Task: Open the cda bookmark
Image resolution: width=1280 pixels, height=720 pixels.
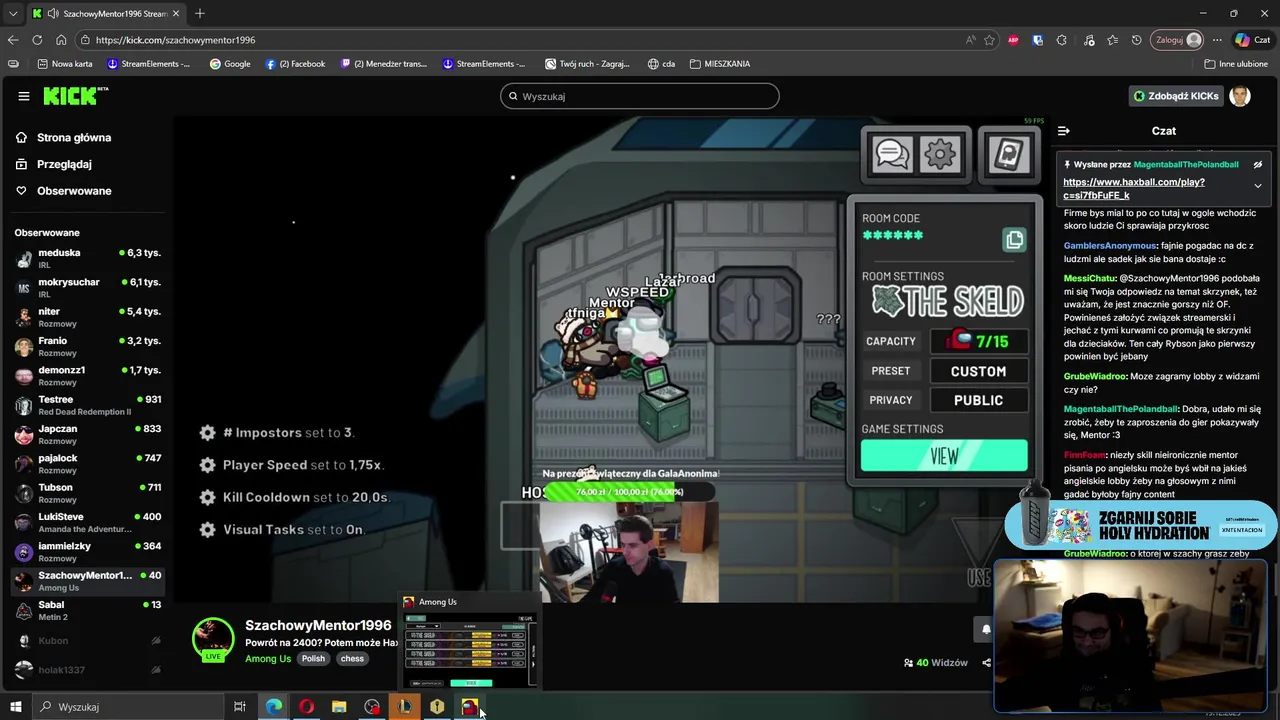Action: pos(661,64)
